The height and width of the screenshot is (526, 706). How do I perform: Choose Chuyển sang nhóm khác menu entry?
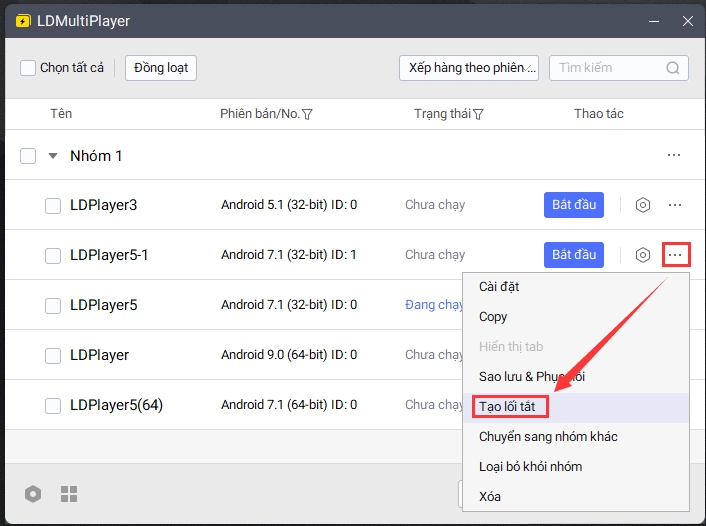(576, 436)
